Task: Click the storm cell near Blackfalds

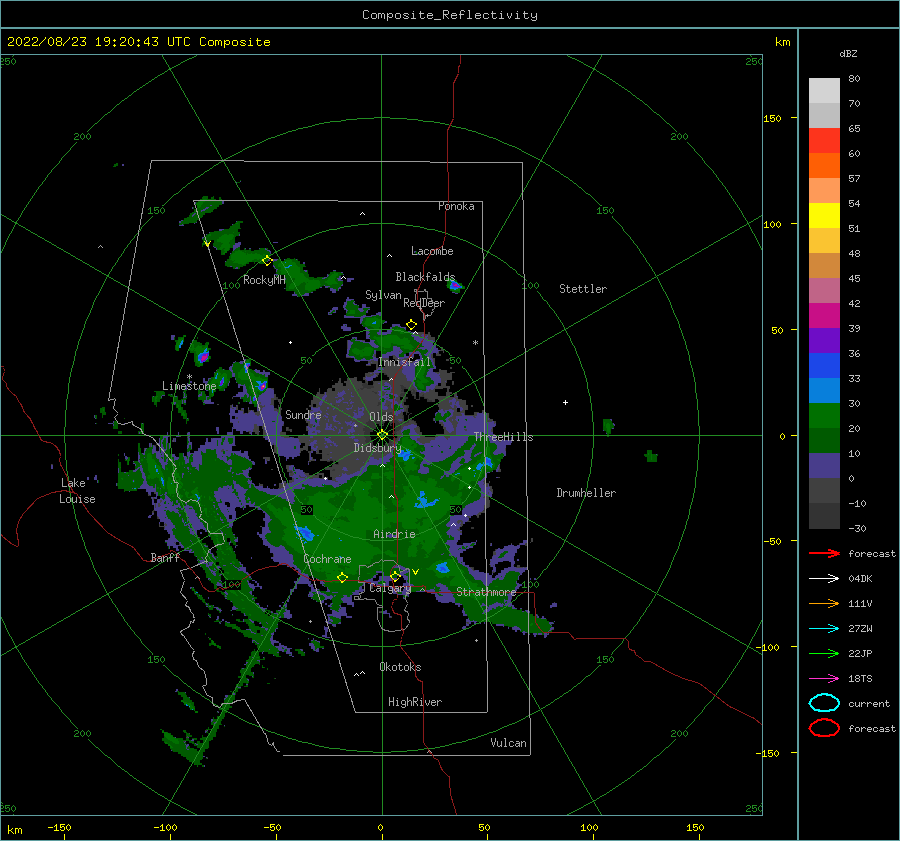Action: coord(455,285)
